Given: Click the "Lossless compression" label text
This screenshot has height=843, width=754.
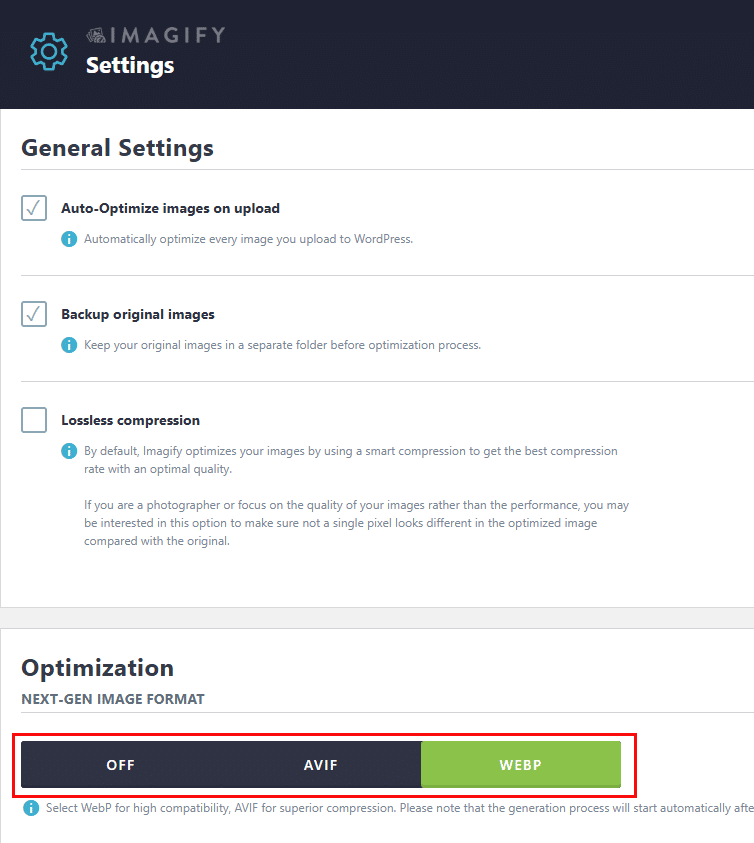Looking at the screenshot, I should coord(130,421).
